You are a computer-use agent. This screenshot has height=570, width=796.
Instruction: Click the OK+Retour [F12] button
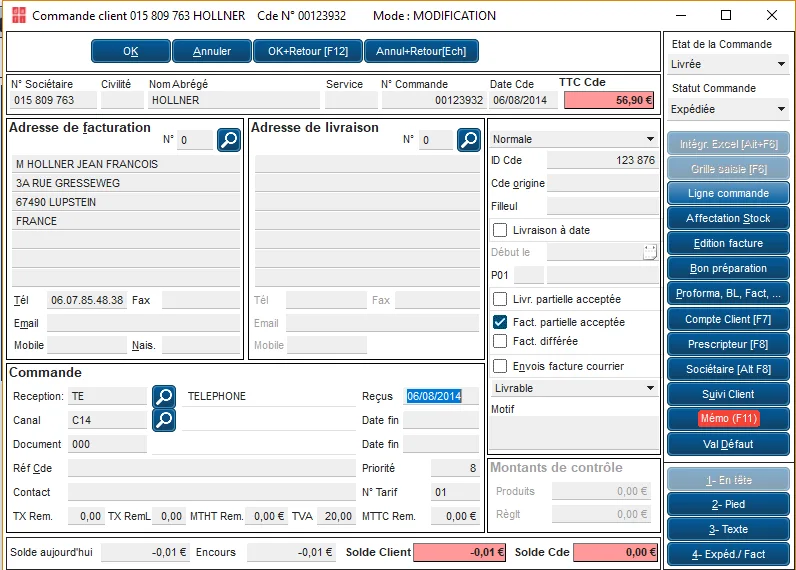pos(308,51)
